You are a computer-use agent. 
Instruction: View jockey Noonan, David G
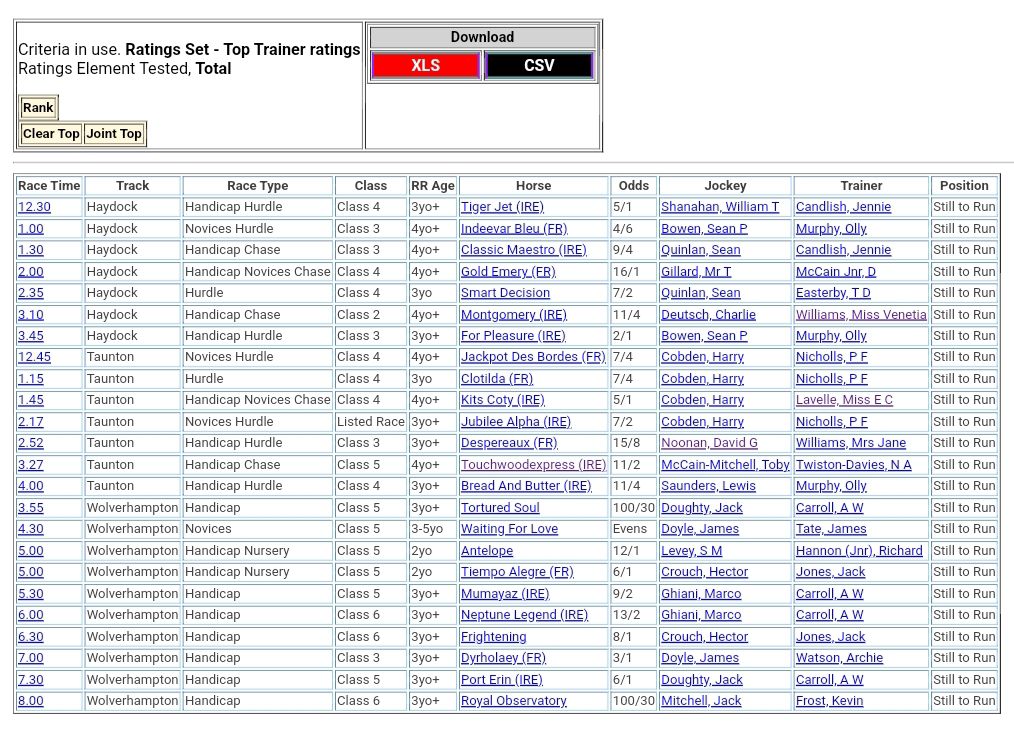[709, 443]
